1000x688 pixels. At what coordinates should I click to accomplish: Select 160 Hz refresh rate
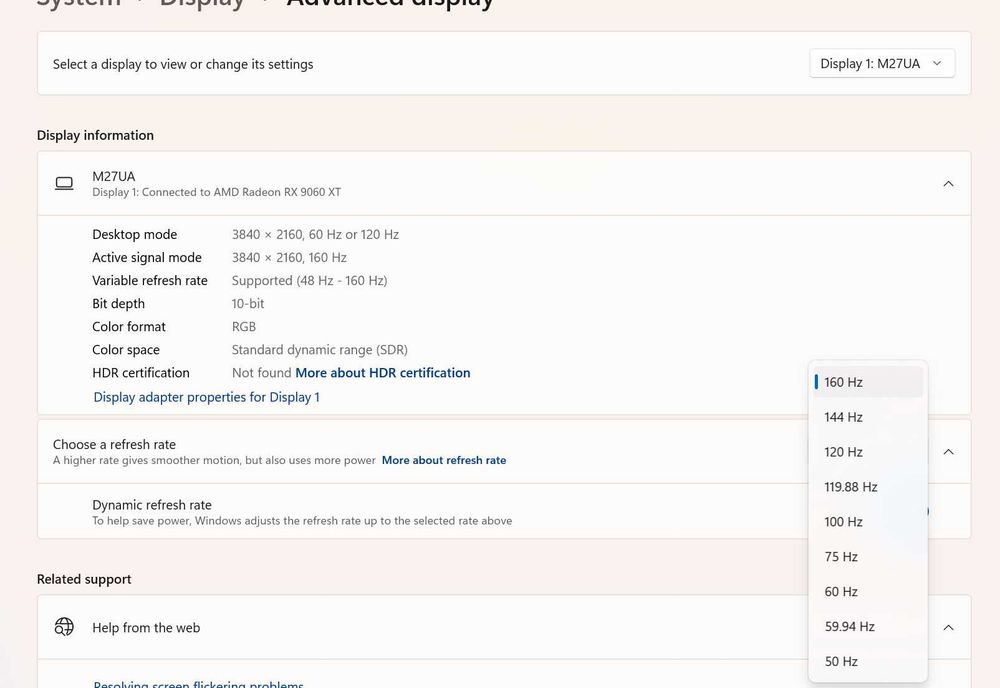tap(868, 382)
